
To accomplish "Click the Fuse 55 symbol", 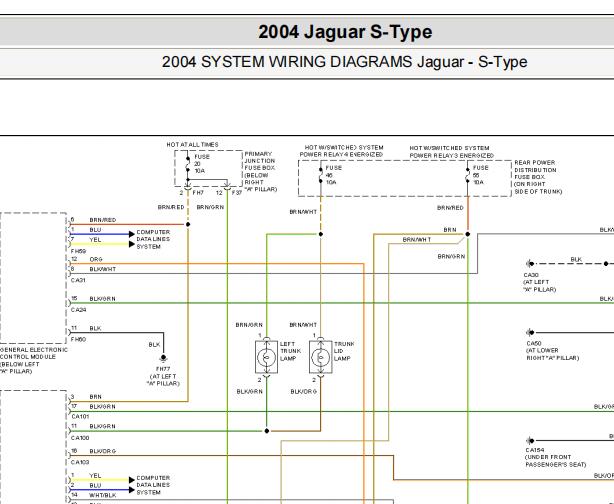I will (468, 175).
